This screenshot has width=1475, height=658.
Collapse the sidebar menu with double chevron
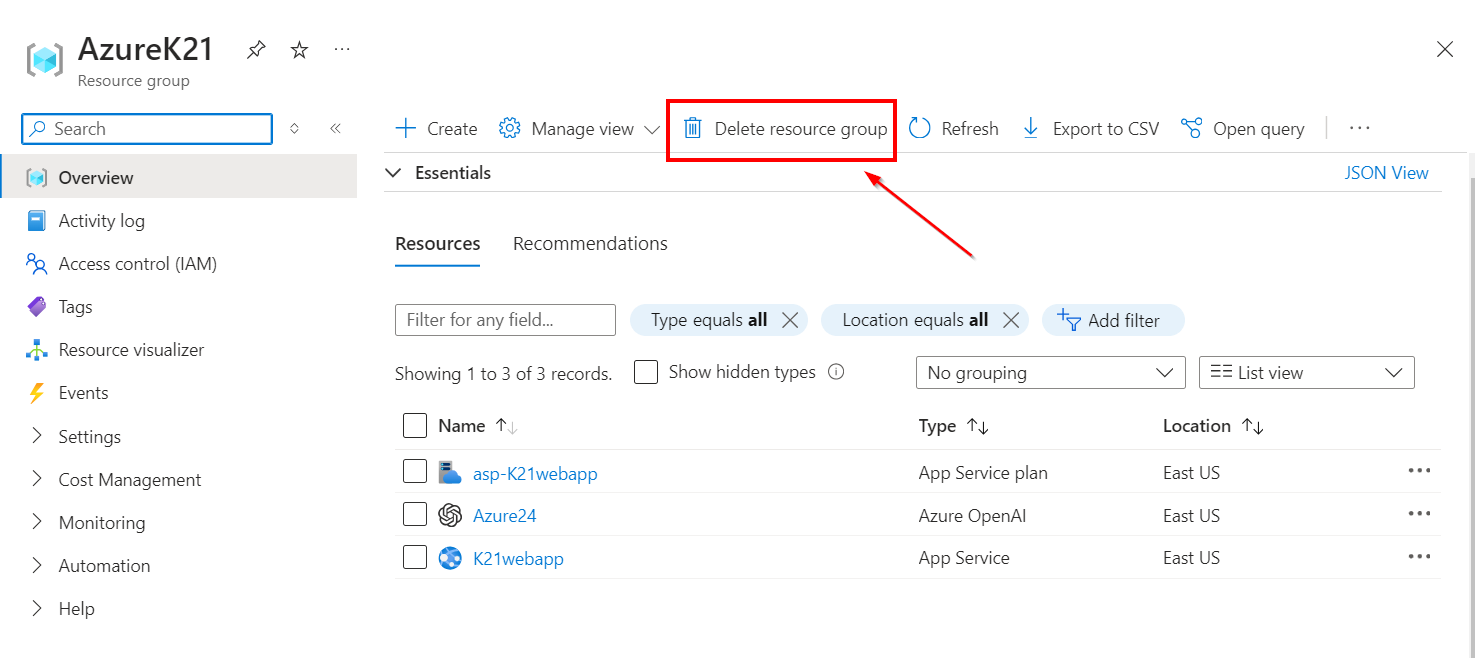(336, 129)
